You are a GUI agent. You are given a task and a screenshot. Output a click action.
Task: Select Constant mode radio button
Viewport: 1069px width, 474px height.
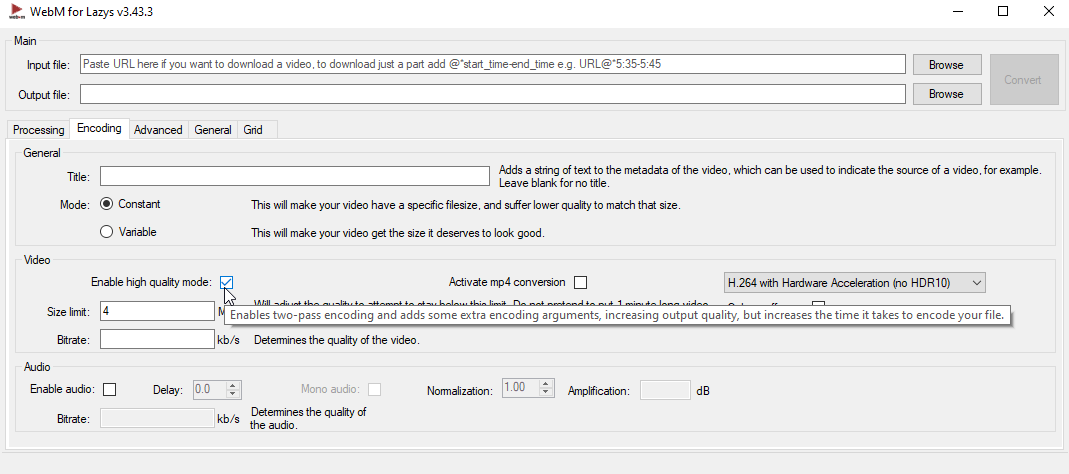coord(106,204)
